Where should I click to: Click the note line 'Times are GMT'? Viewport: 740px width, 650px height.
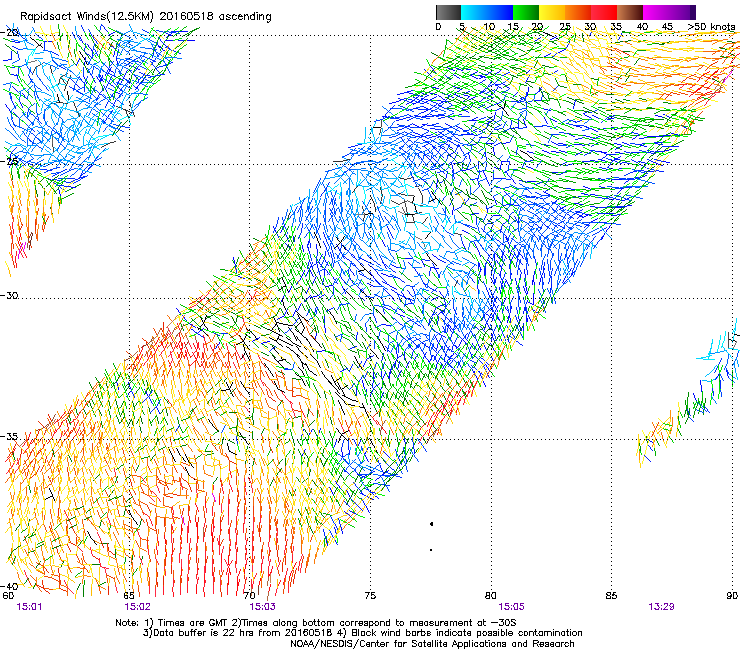point(193,623)
